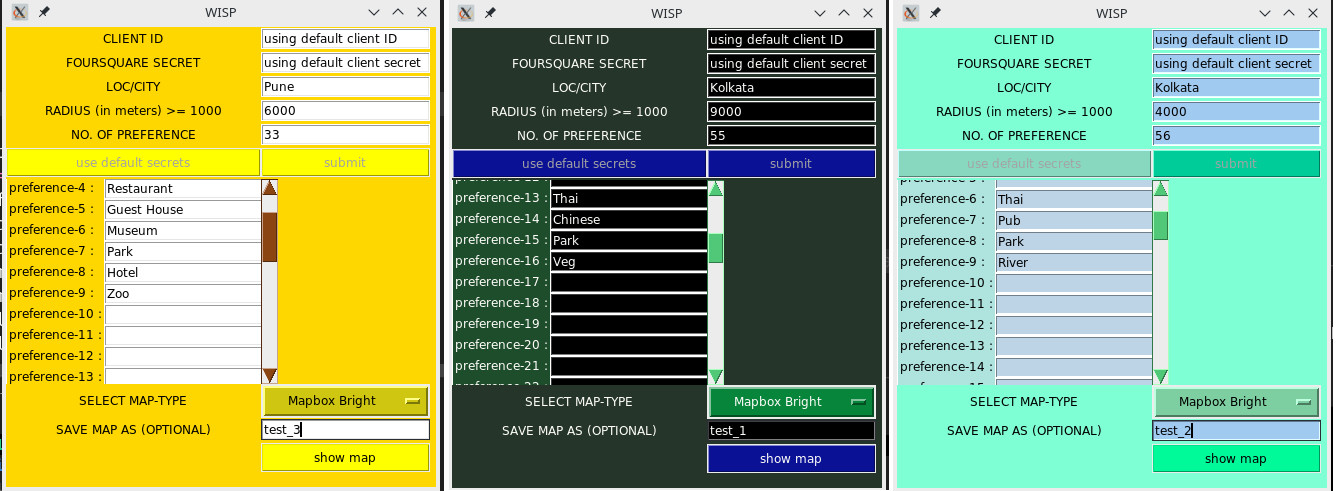Click the pin icon in the mint window's title bar
1337x491 pixels.
935,13
